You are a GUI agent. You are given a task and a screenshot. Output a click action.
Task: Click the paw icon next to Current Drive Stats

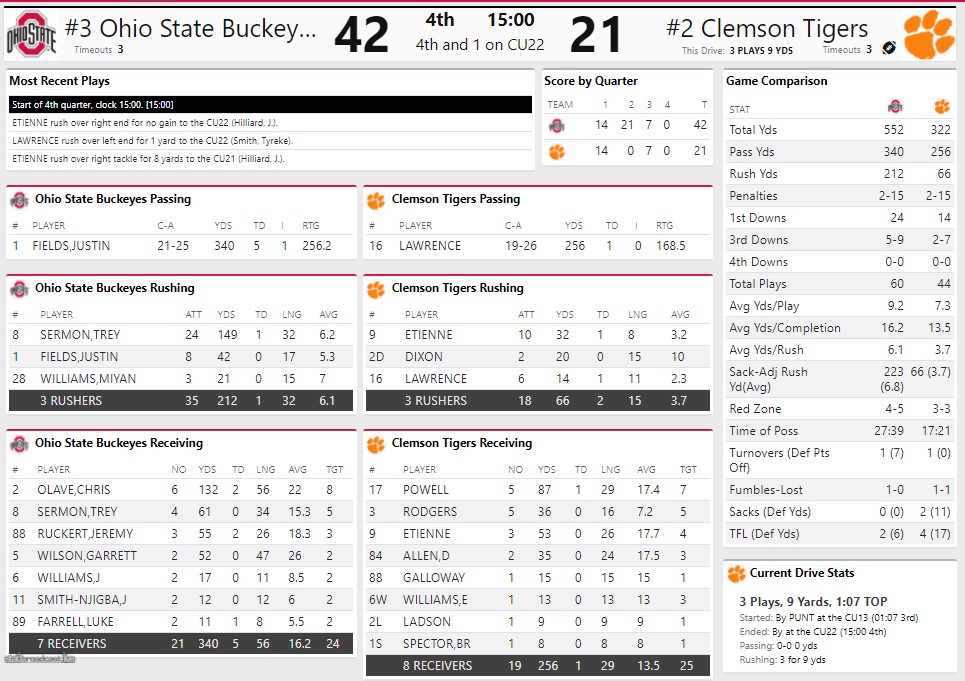click(x=736, y=574)
